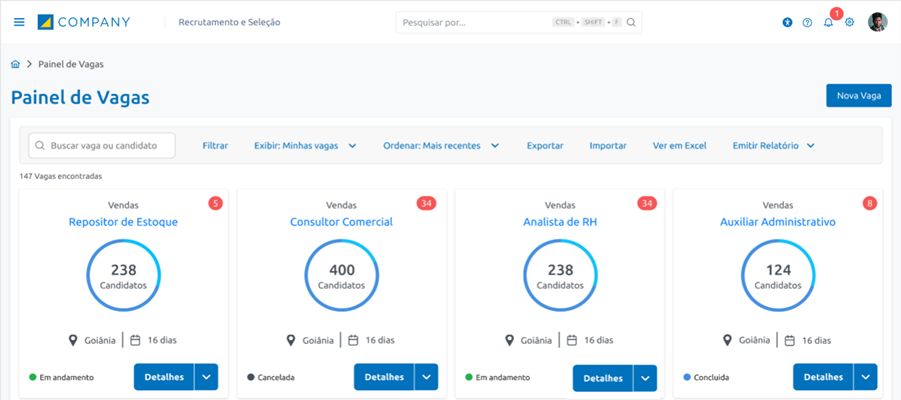
Task: Open the notifications bell
Action: click(828, 22)
